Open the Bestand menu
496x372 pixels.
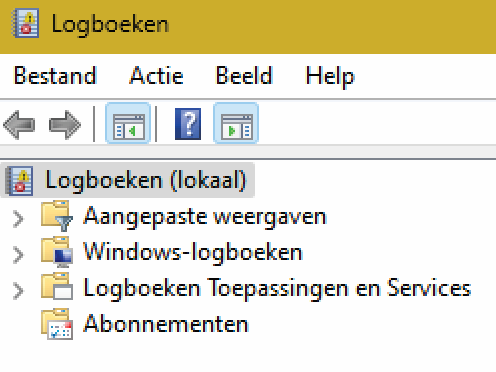[x=55, y=76]
